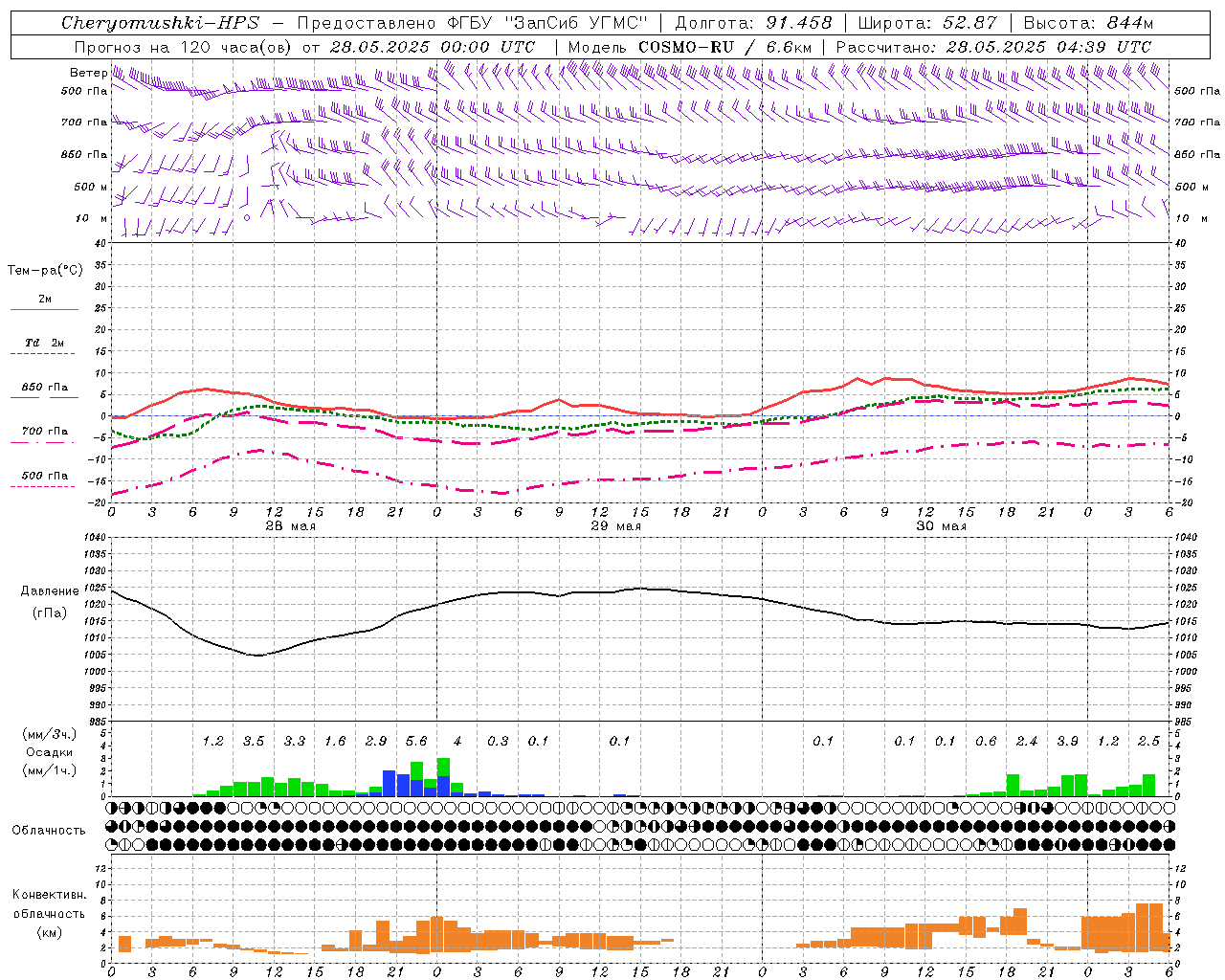Click the date label '30 мая'
The width and height of the screenshot is (1225, 980).
(941, 526)
